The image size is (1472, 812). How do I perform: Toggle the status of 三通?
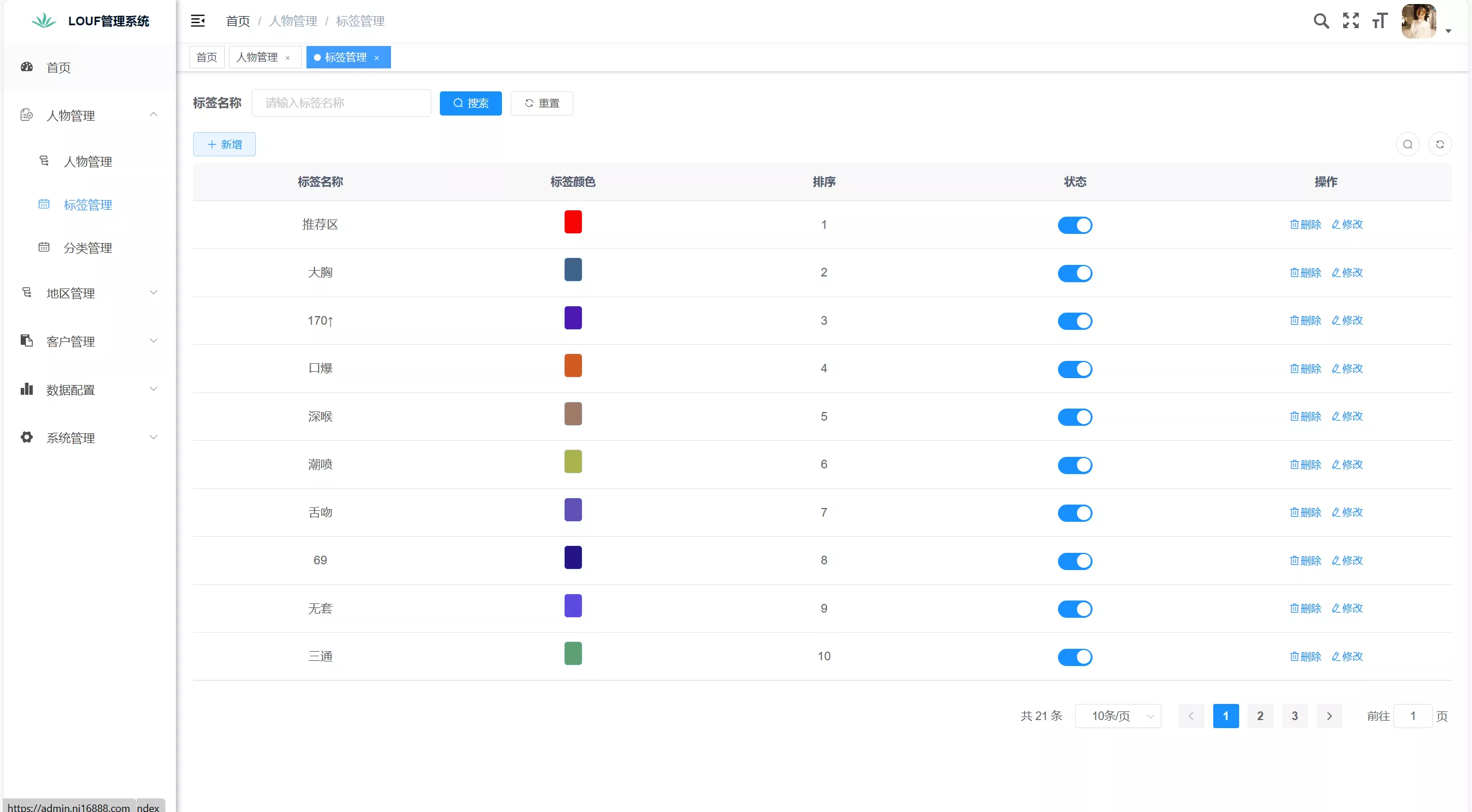coord(1074,657)
